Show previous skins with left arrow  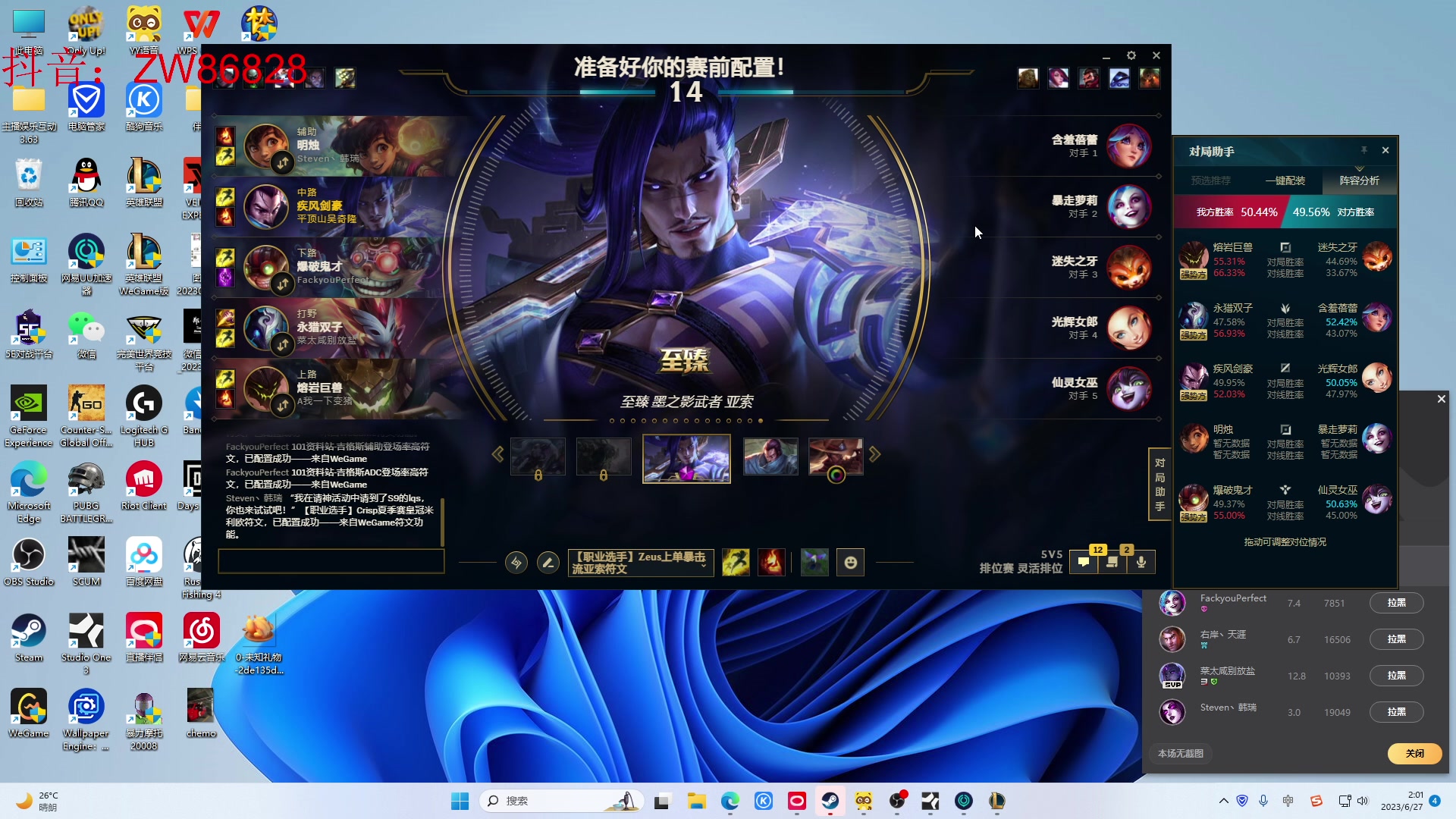click(x=497, y=454)
